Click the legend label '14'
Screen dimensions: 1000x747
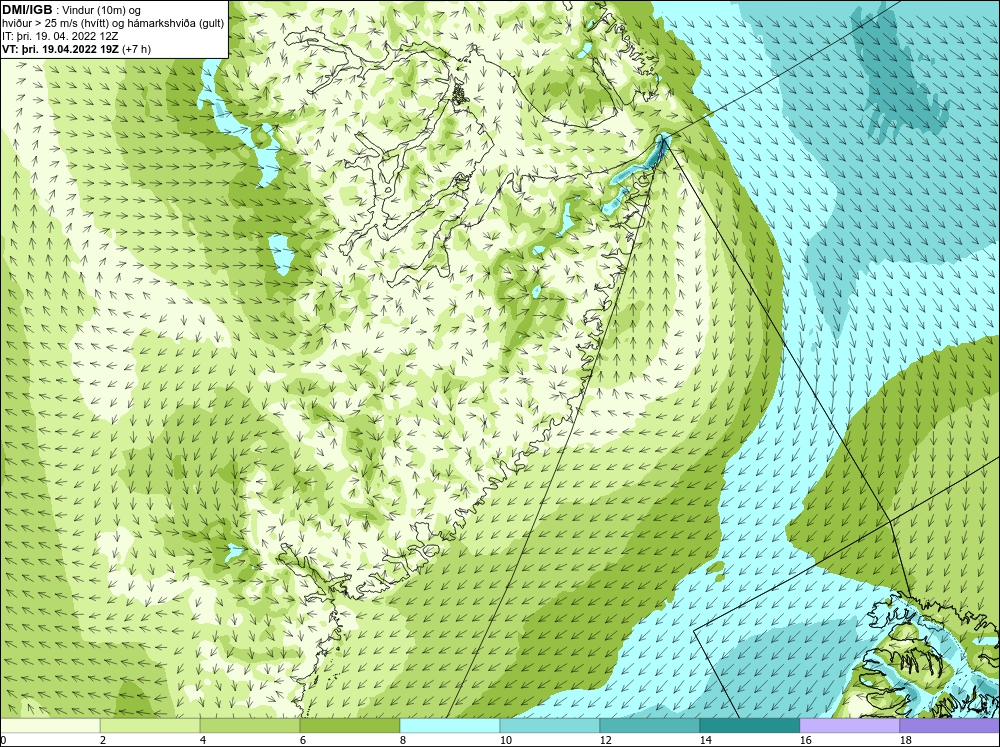(x=705, y=740)
